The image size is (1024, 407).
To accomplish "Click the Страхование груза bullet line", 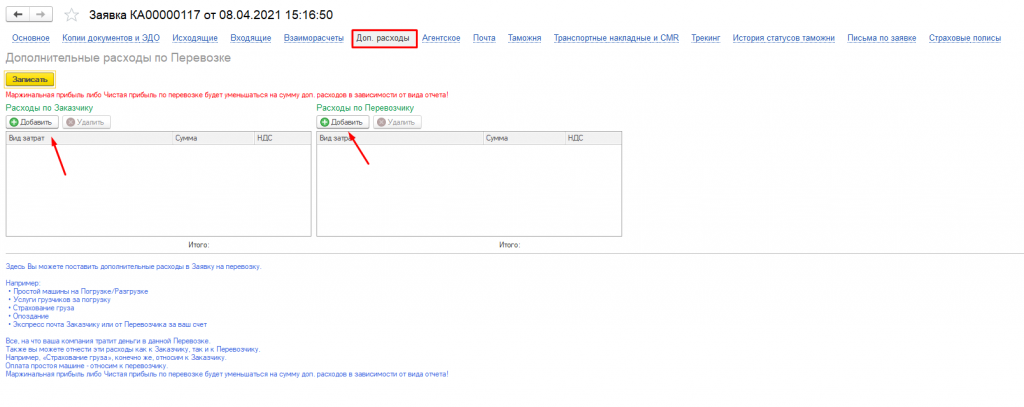I will click(43, 308).
